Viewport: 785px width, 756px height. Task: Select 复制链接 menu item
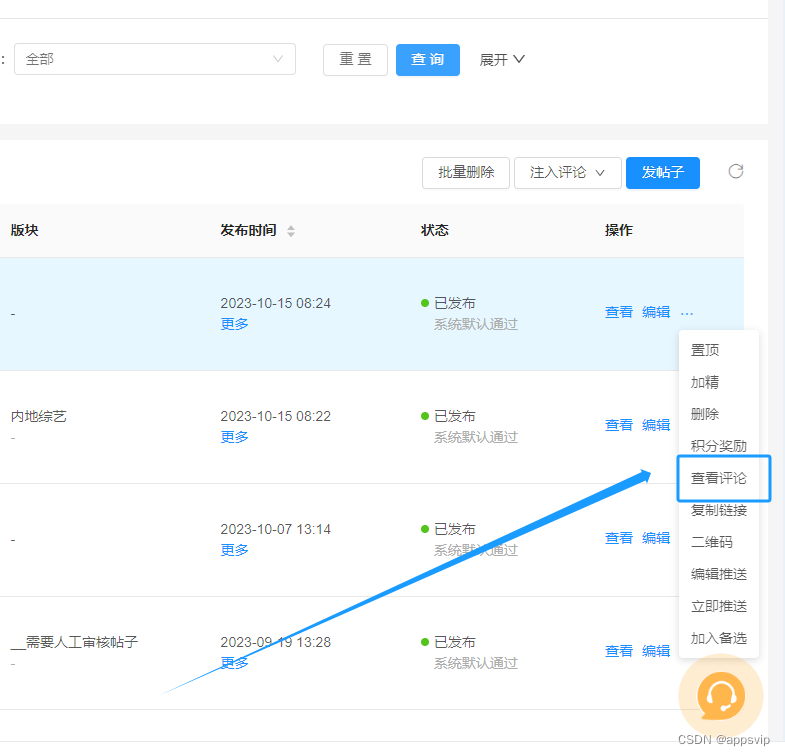718,510
